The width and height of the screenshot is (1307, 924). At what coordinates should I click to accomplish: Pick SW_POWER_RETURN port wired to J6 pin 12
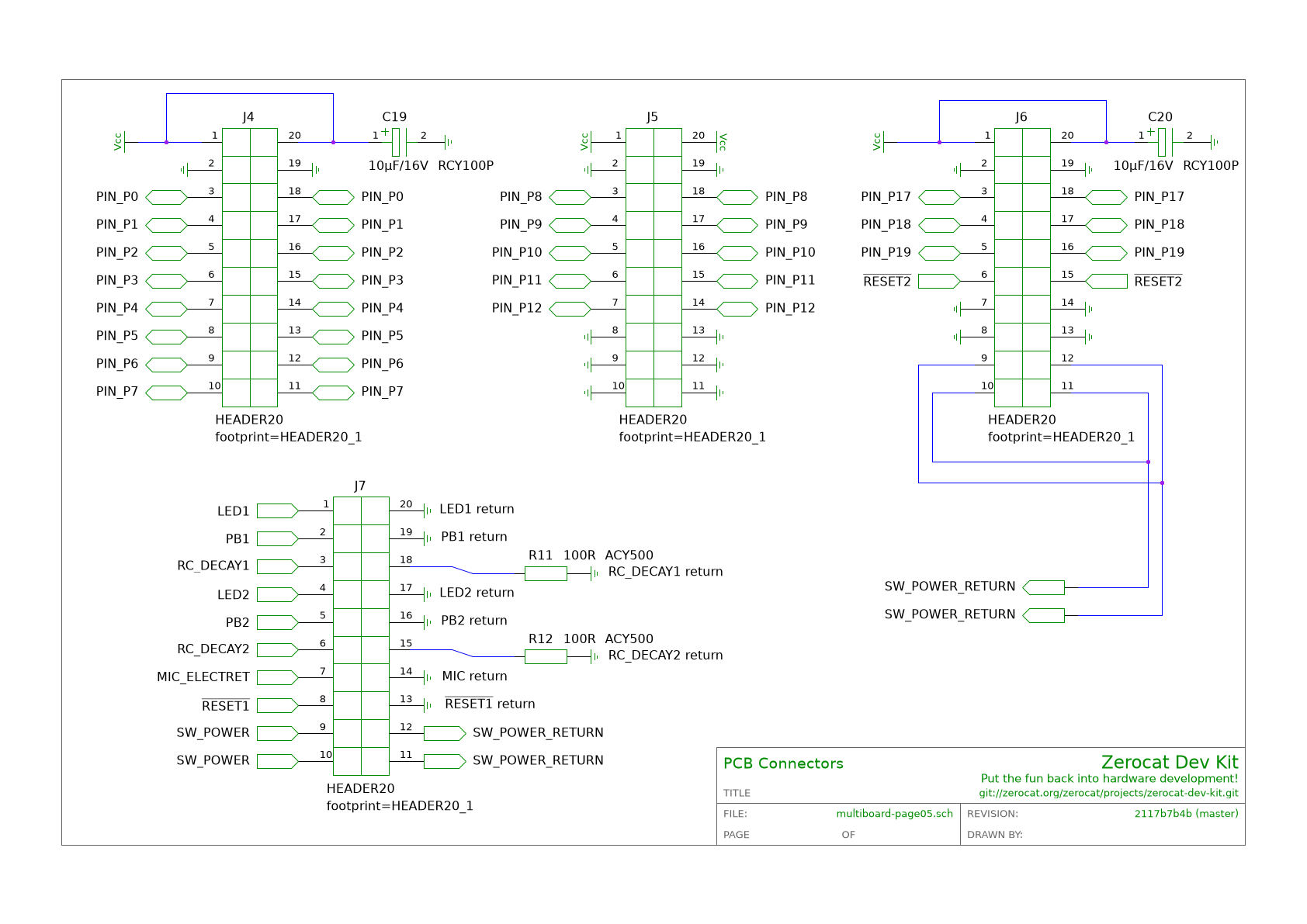click(1044, 616)
